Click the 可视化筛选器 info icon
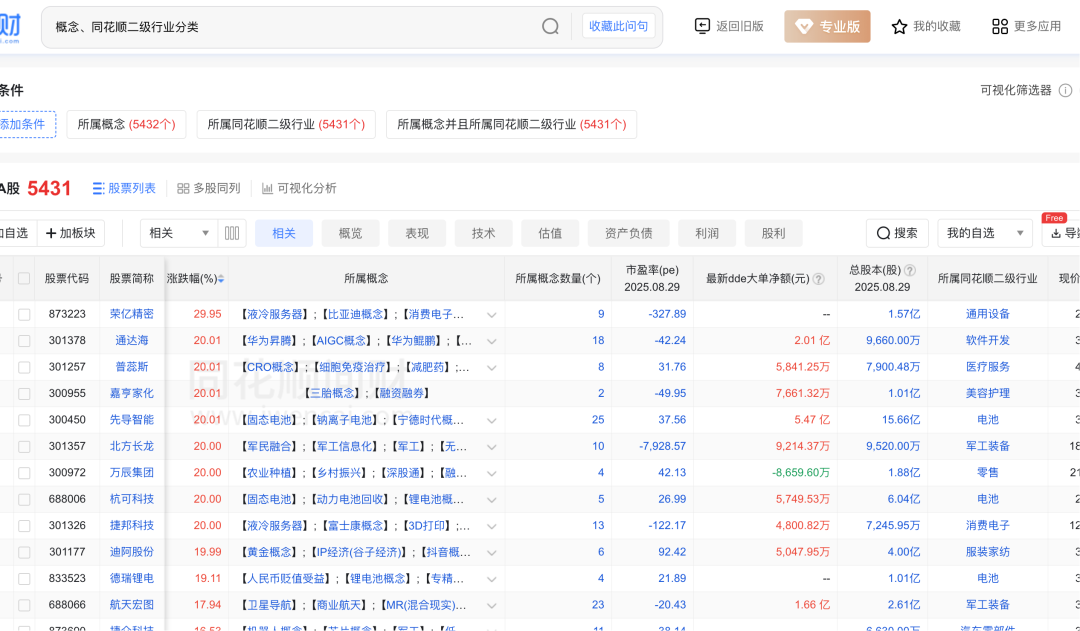 [1065, 90]
